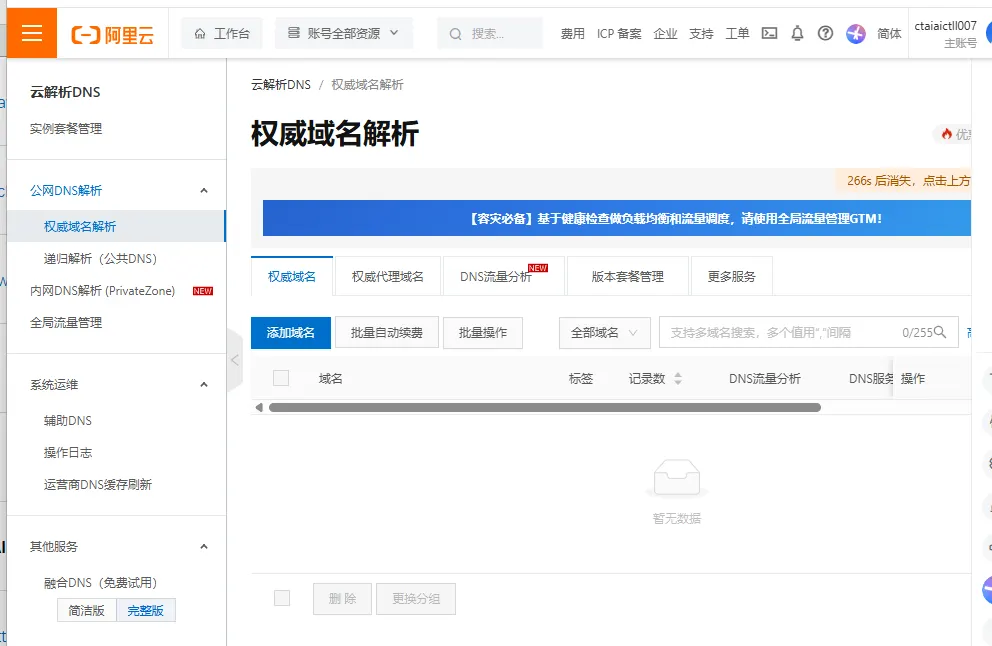Image resolution: width=992 pixels, height=646 pixels.
Task: Open 实例套餐管理 in sidebar
Action: pos(66,128)
